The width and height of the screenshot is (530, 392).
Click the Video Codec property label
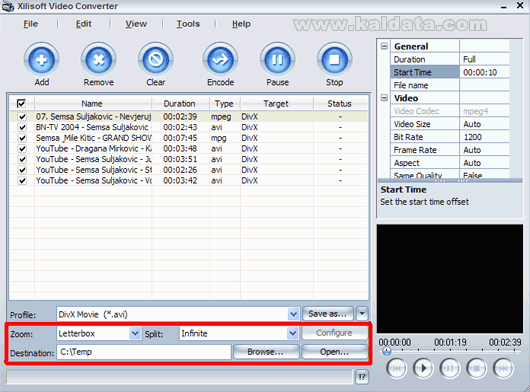pyautogui.click(x=416, y=111)
